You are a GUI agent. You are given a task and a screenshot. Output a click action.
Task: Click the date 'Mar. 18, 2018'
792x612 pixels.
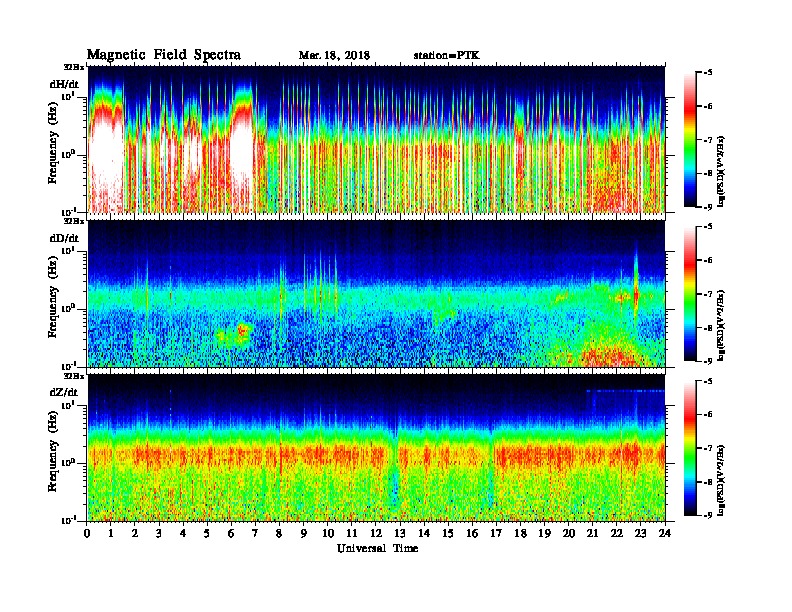(334, 56)
